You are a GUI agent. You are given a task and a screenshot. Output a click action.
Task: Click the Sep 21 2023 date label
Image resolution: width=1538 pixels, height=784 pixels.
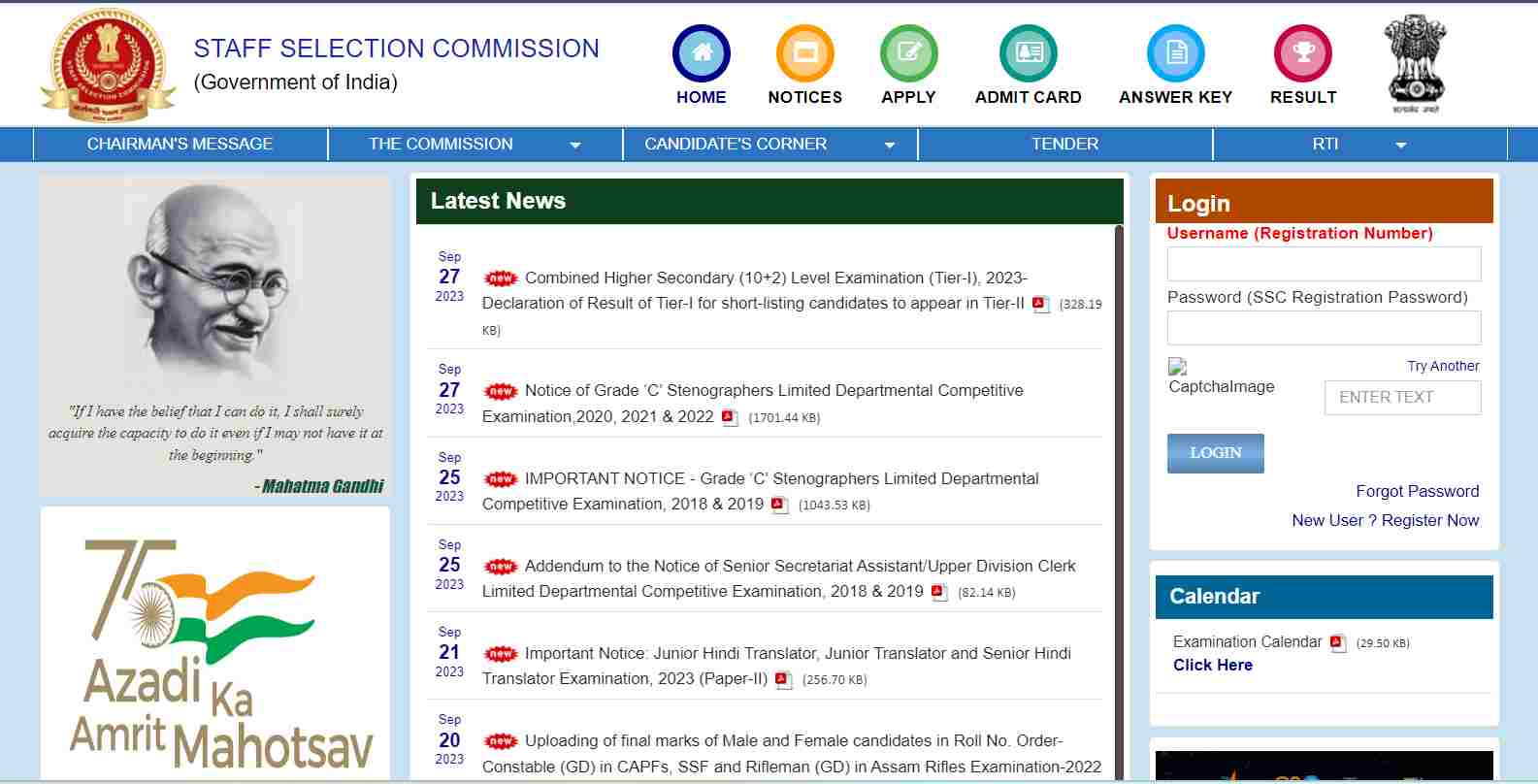pos(449,652)
